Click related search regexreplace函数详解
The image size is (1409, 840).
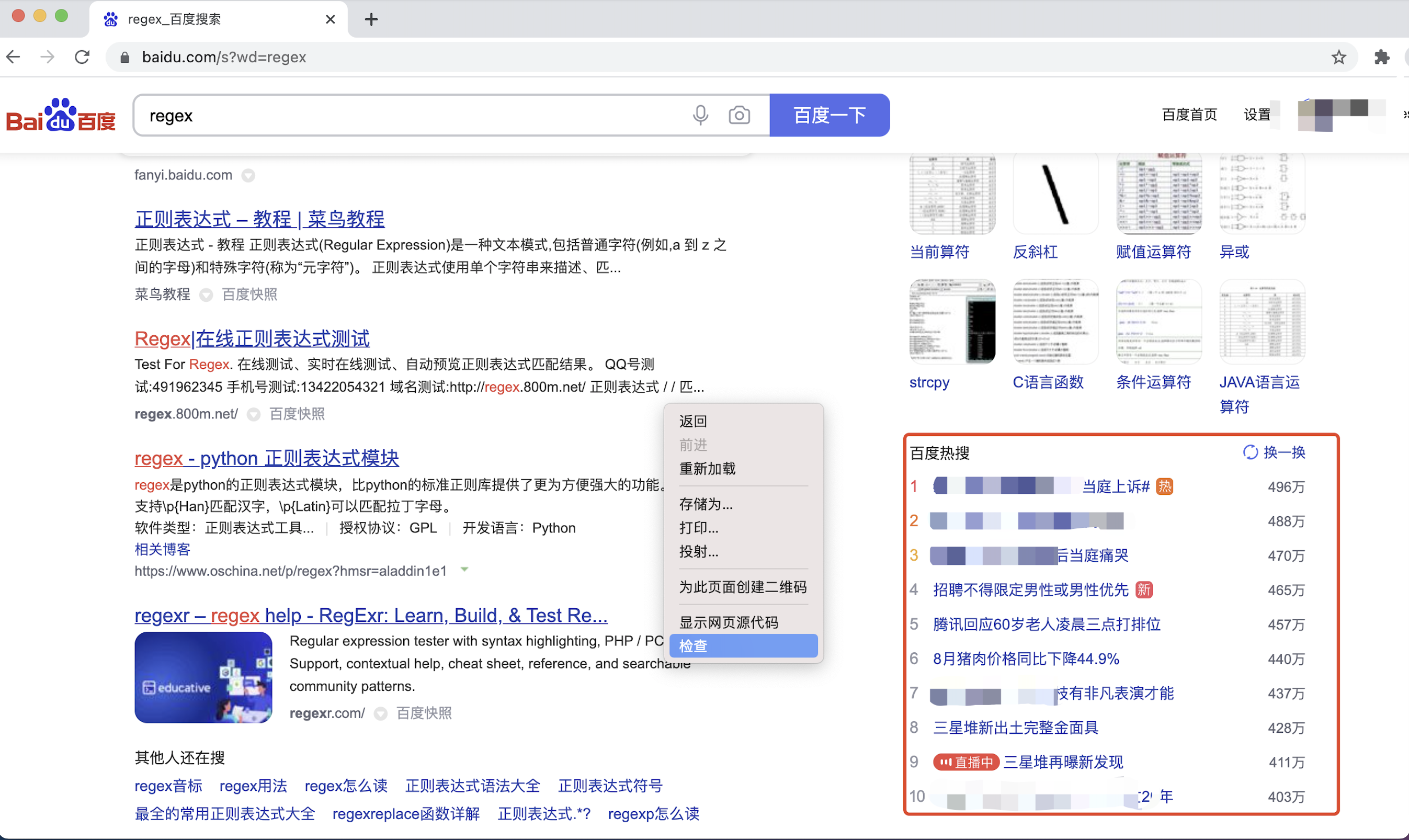[x=406, y=814]
